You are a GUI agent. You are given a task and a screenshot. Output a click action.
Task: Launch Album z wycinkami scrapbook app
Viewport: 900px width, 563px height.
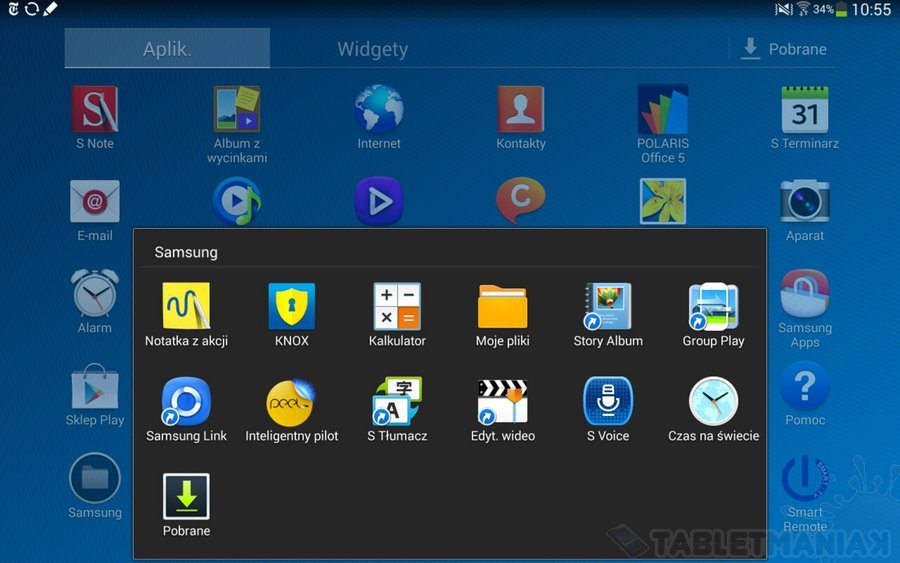pyautogui.click(x=237, y=109)
